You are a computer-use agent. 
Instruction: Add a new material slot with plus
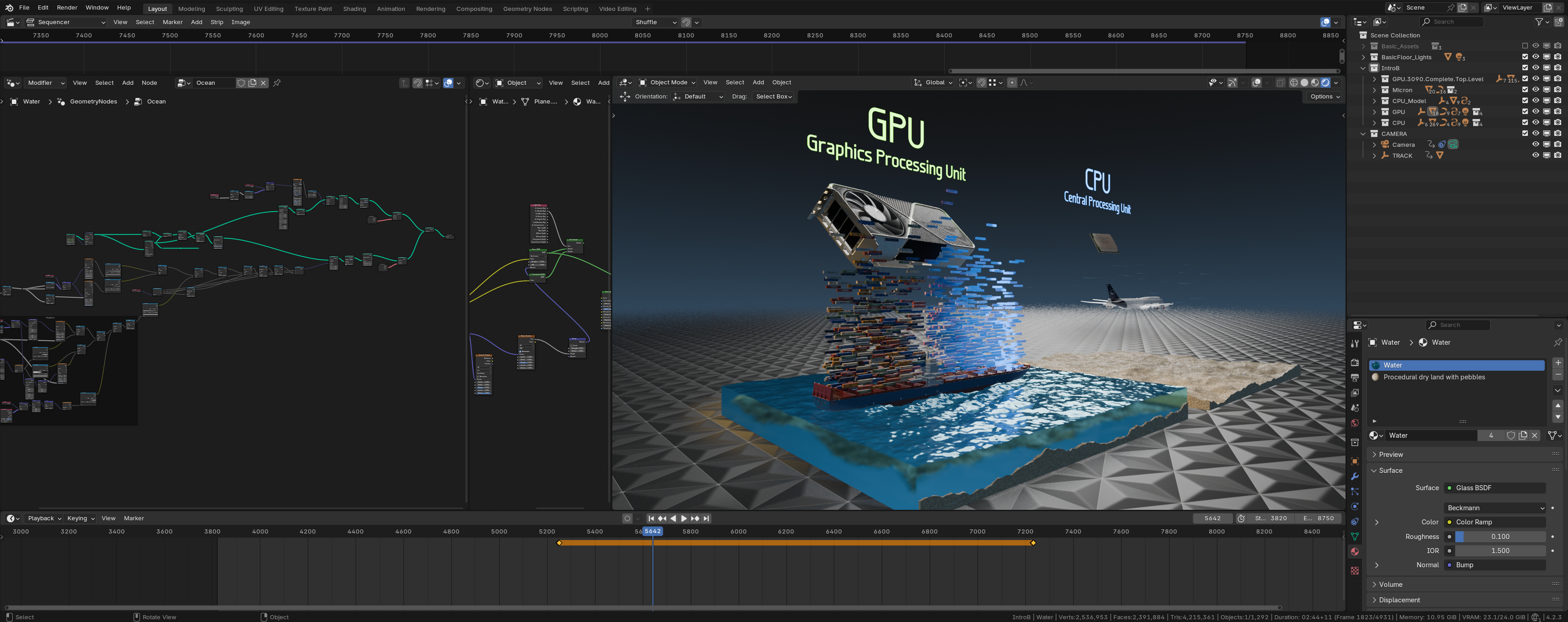(1558, 363)
